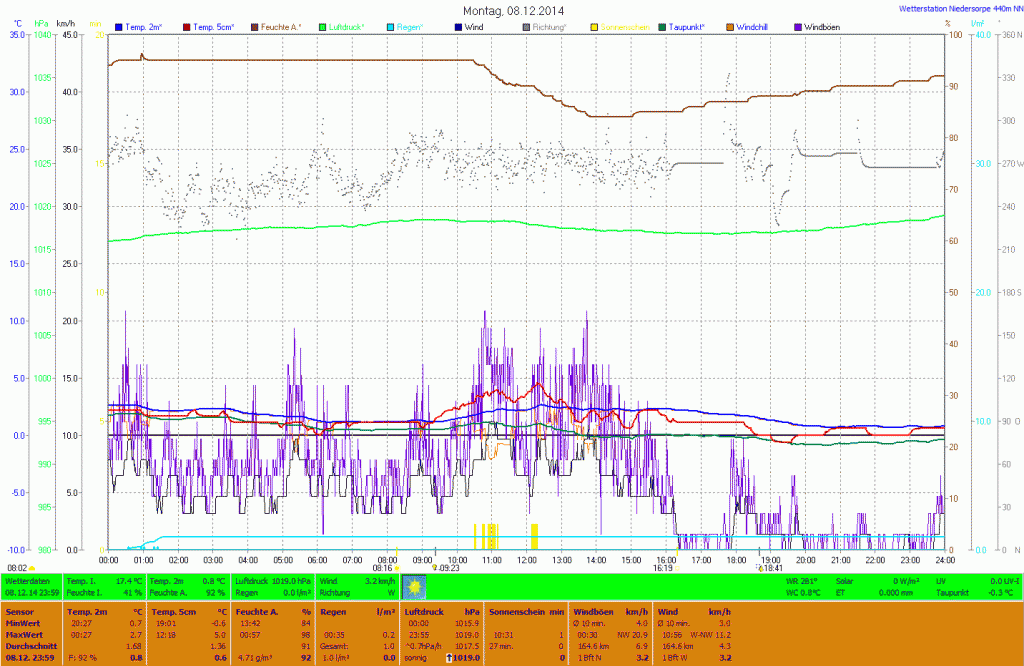
Task: Click the sunrise marker at 08:16
Action: [x=397, y=567]
